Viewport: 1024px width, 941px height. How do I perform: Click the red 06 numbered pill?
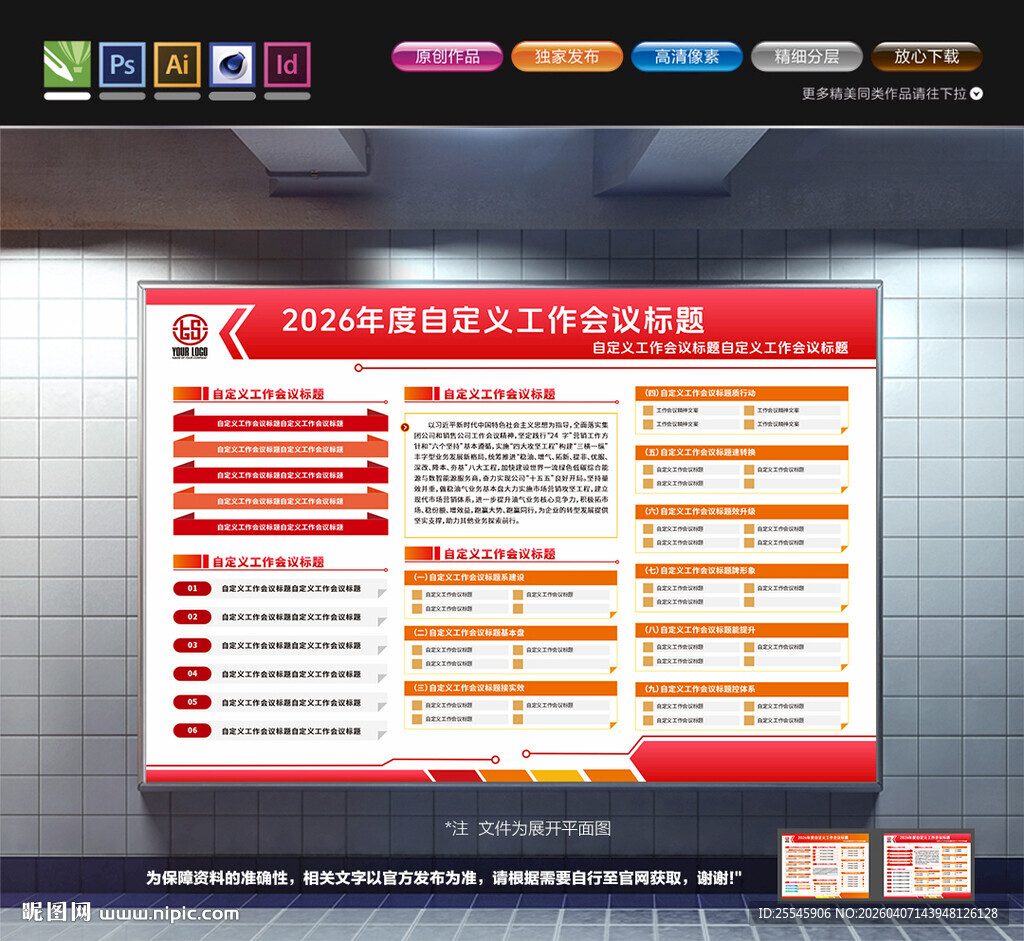(x=192, y=730)
